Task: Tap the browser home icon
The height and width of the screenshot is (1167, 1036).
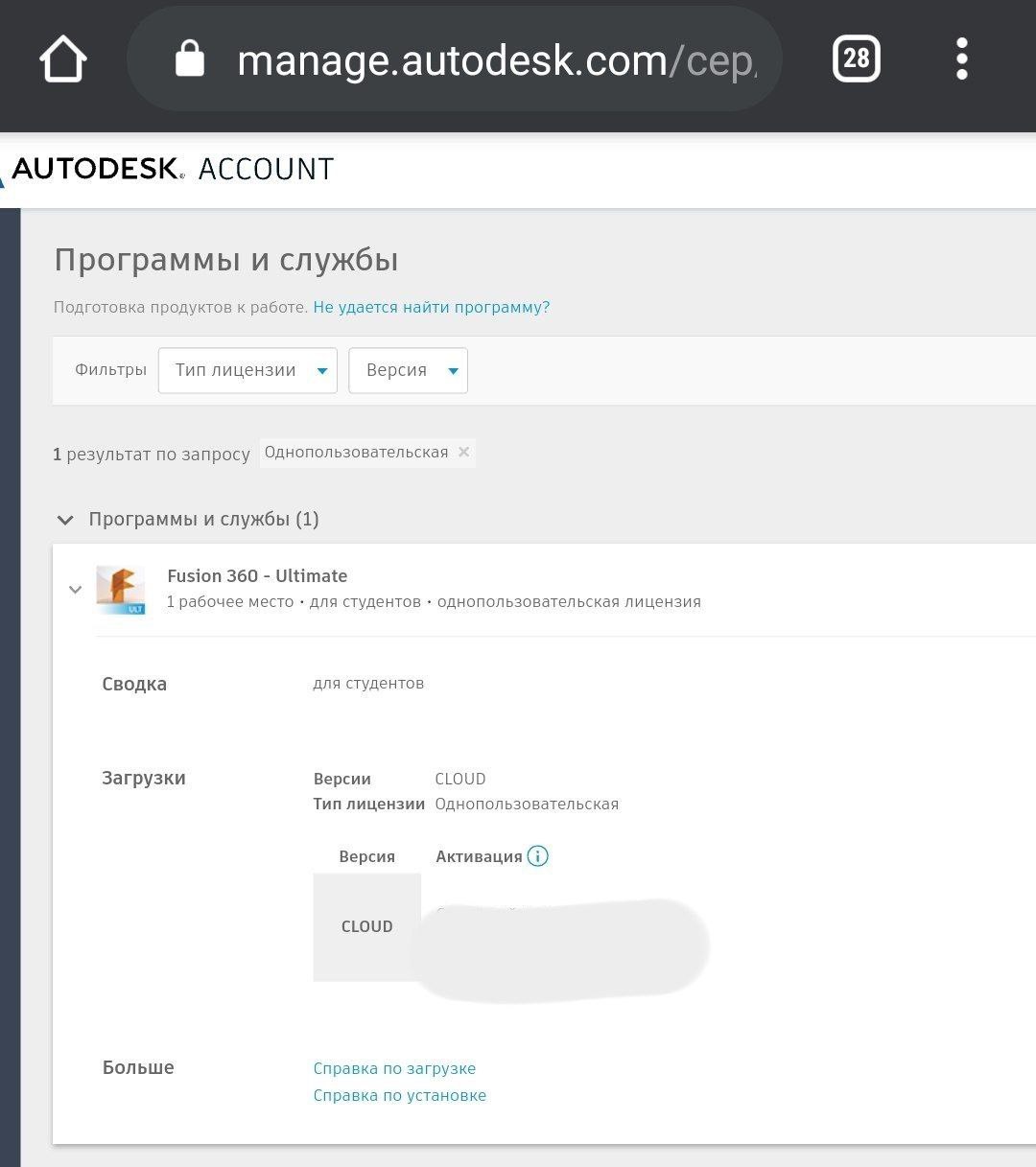Action: click(x=63, y=59)
